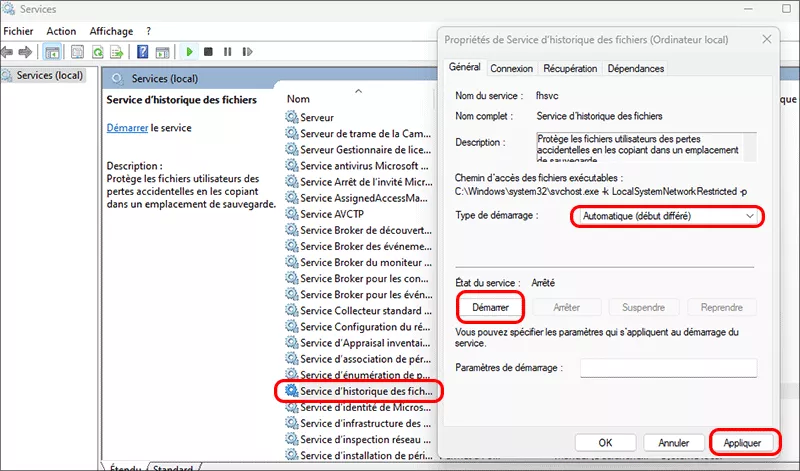Open the Type de démarrage dropdown
The image size is (800, 471).
[x=667, y=216]
